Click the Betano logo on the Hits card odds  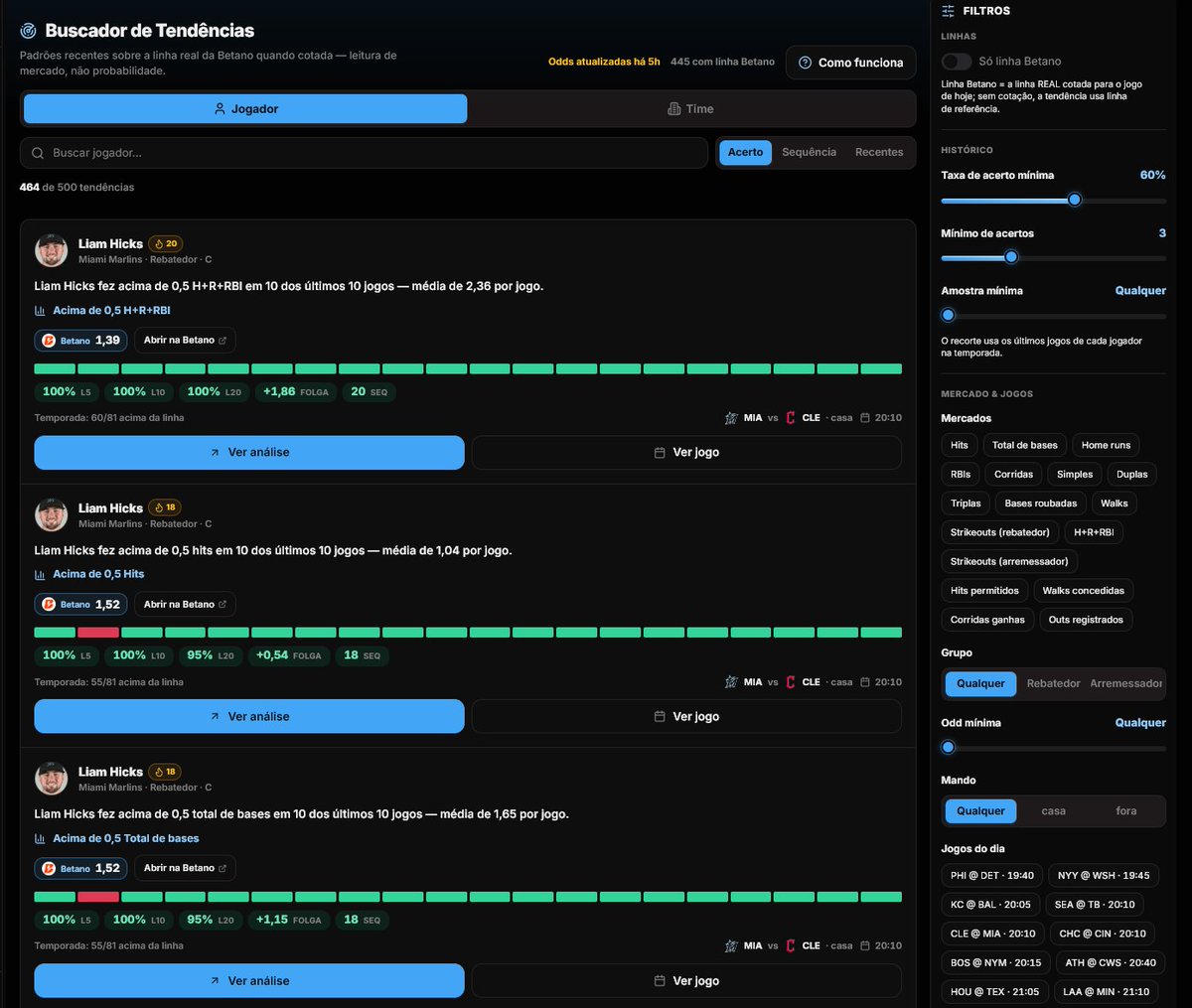[x=49, y=605]
